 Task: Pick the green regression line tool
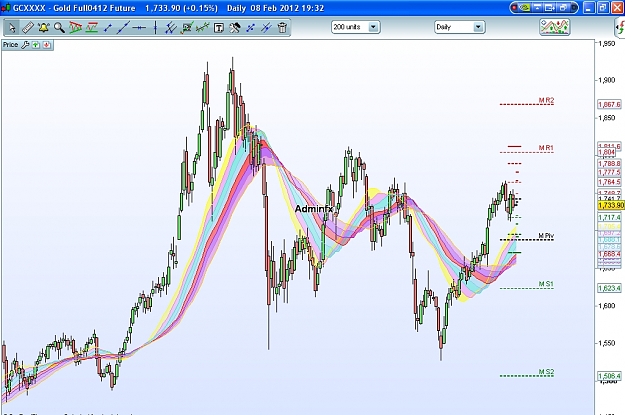pyautogui.click(x=202, y=28)
